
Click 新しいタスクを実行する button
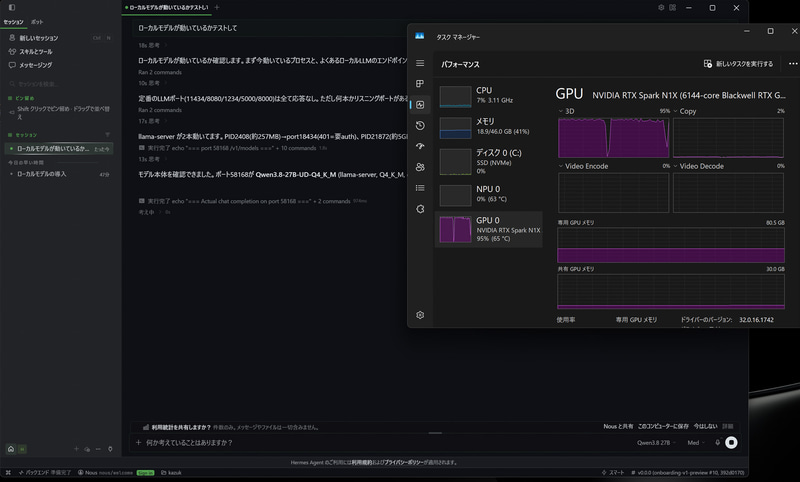[738, 64]
